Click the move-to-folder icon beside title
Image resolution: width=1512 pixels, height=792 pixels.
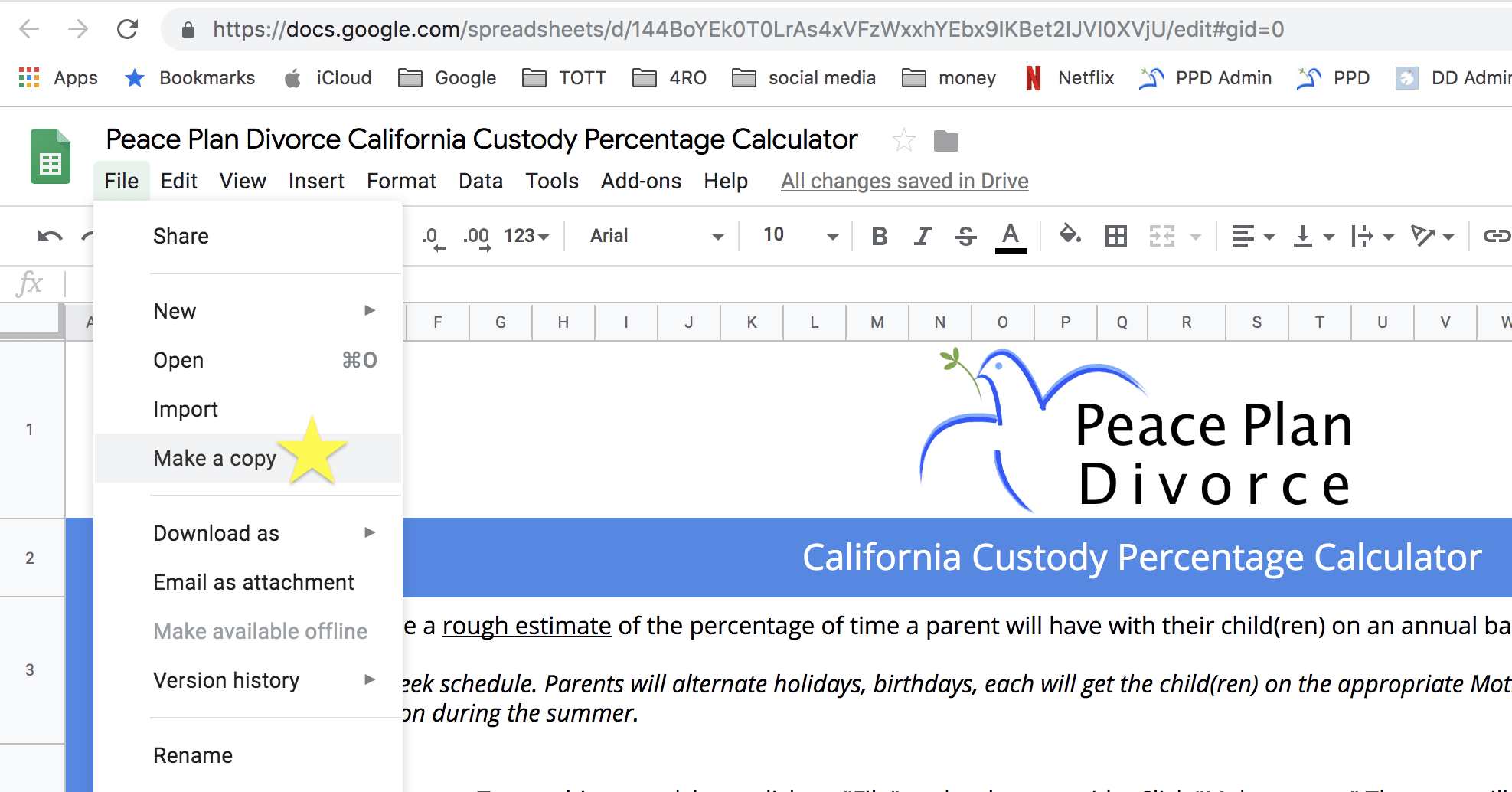pos(946,141)
